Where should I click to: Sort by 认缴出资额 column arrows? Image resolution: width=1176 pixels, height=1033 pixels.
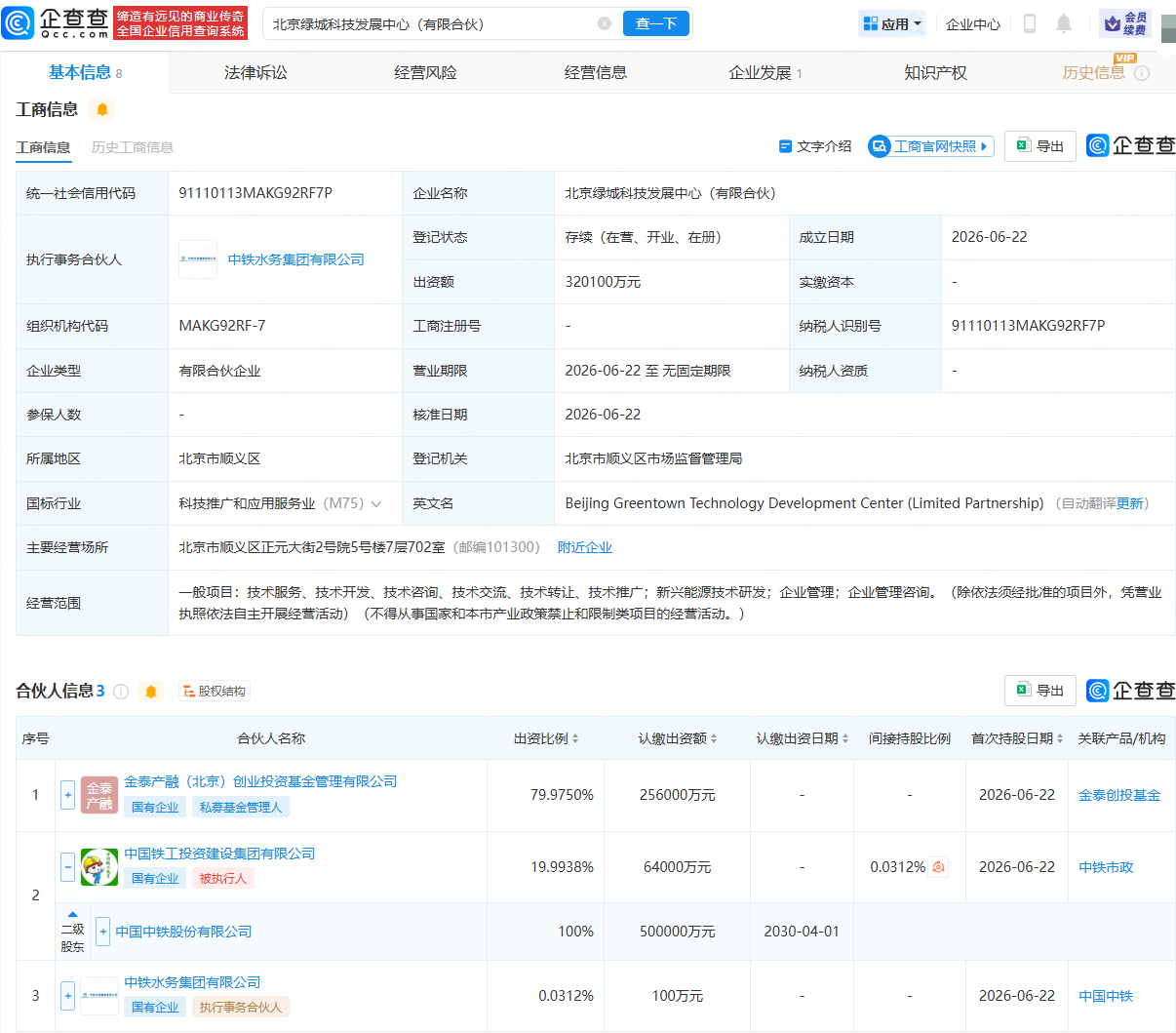(x=714, y=738)
